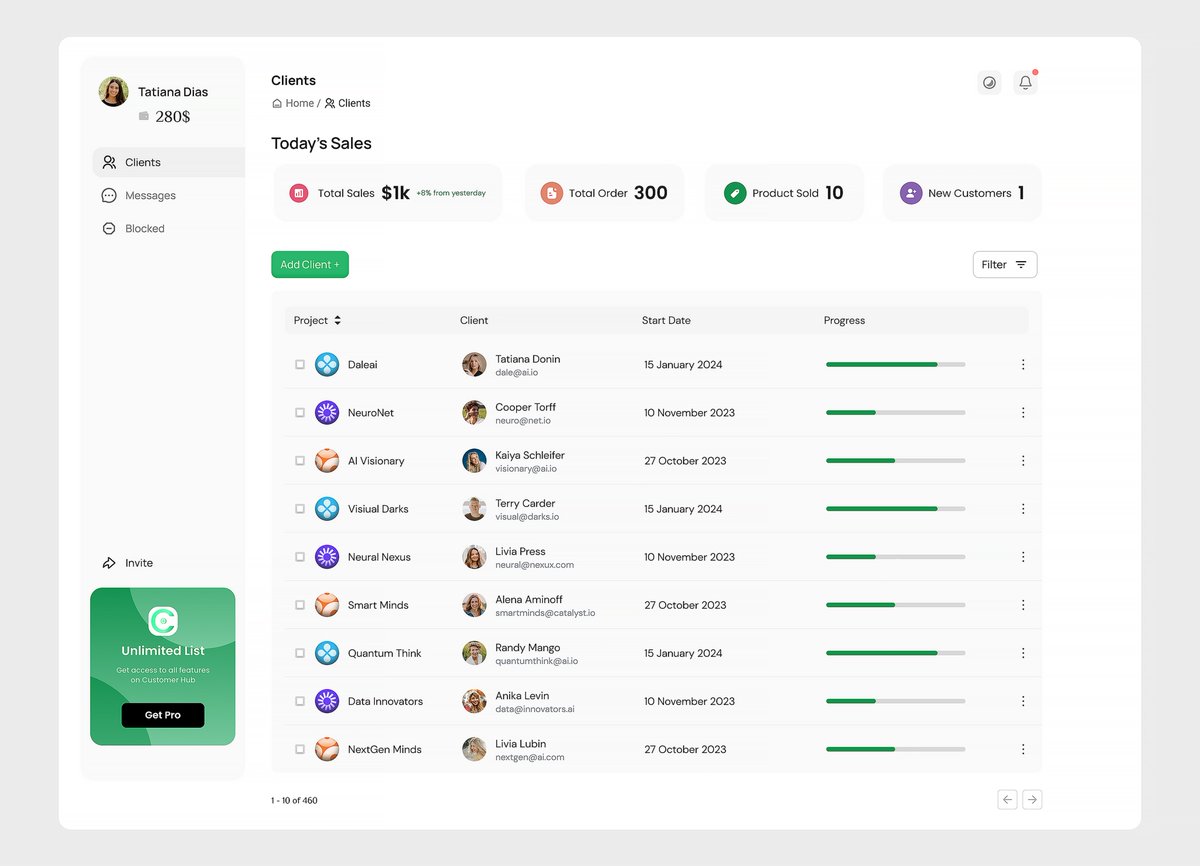The height and width of the screenshot is (866, 1200).
Task: Click the Add Client button
Action: point(309,264)
